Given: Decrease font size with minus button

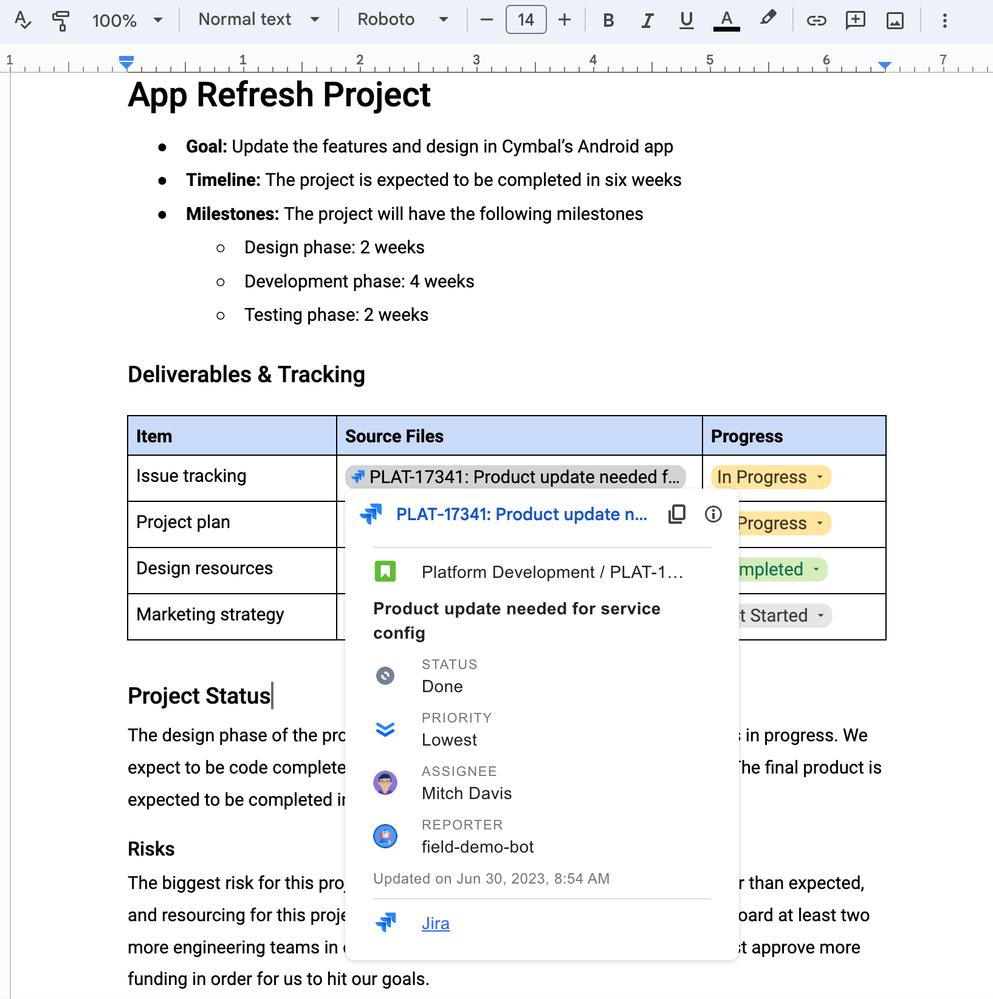Looking at the screenshot, I should (487, 20).
